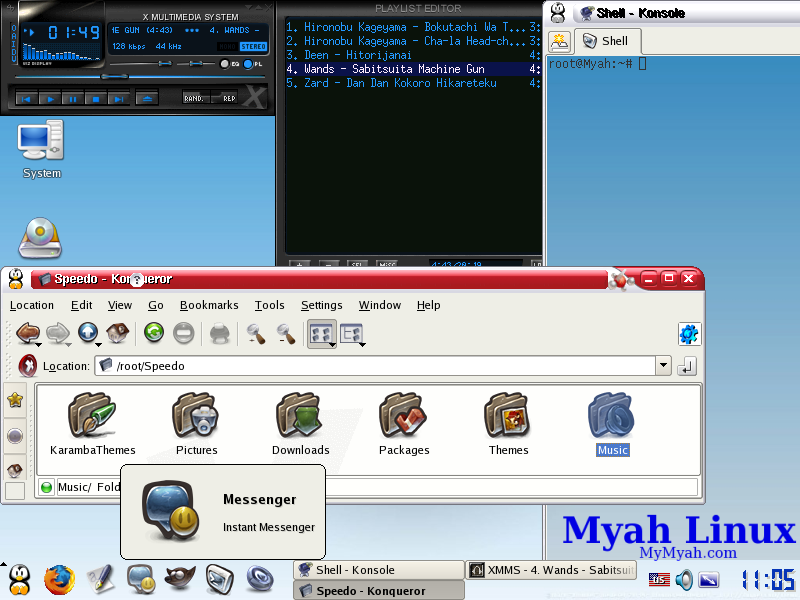Toggle XMMS repeat (REP) mode
The image size is (800, 600).
(224, 98)
